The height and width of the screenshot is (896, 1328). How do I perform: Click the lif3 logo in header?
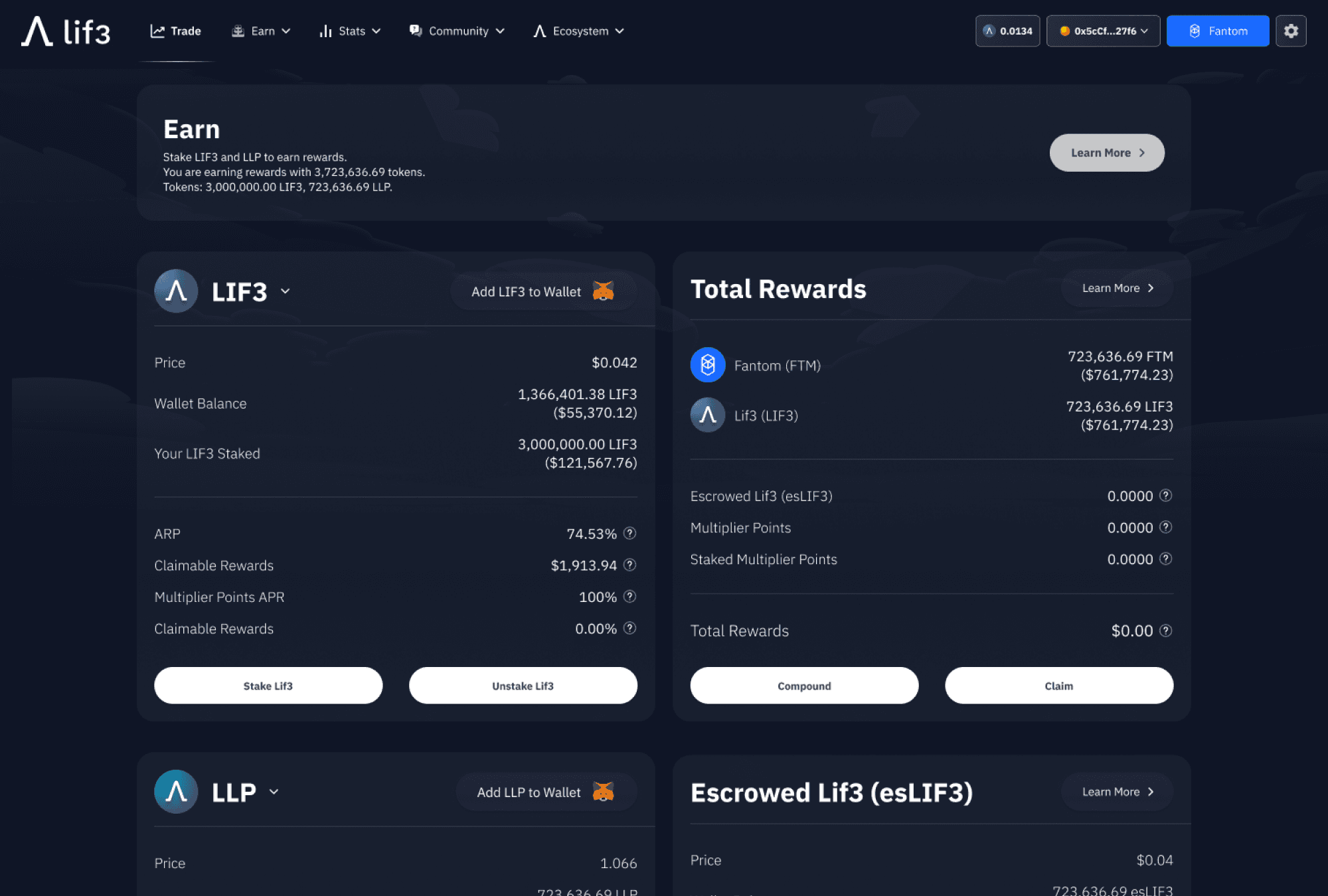click(66, 31)
